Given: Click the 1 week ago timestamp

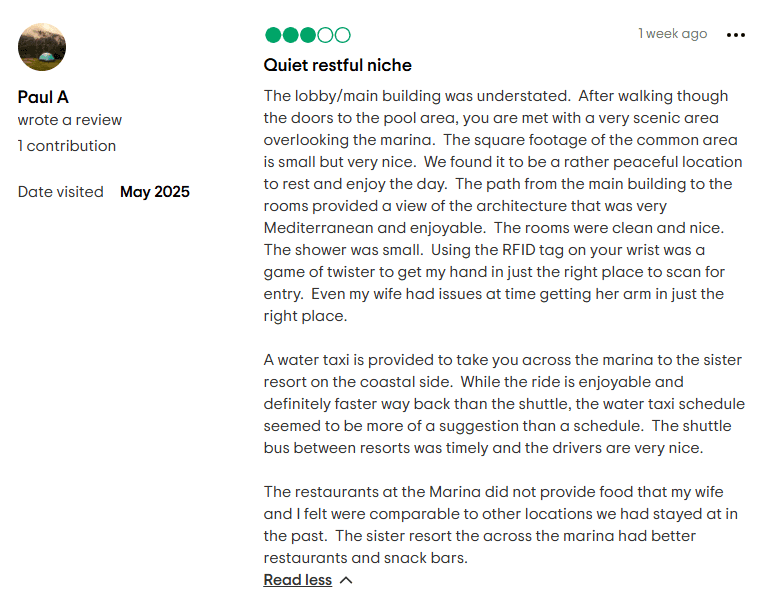Looking at the screenshot, I should click(673, 34).
